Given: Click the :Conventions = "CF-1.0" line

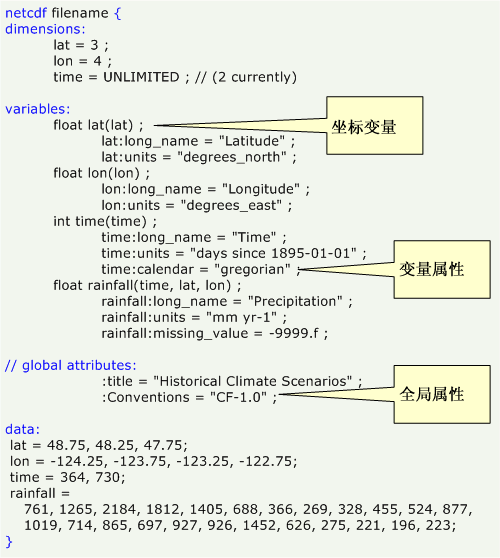Looking at the screenshot, I should point(189,398).
